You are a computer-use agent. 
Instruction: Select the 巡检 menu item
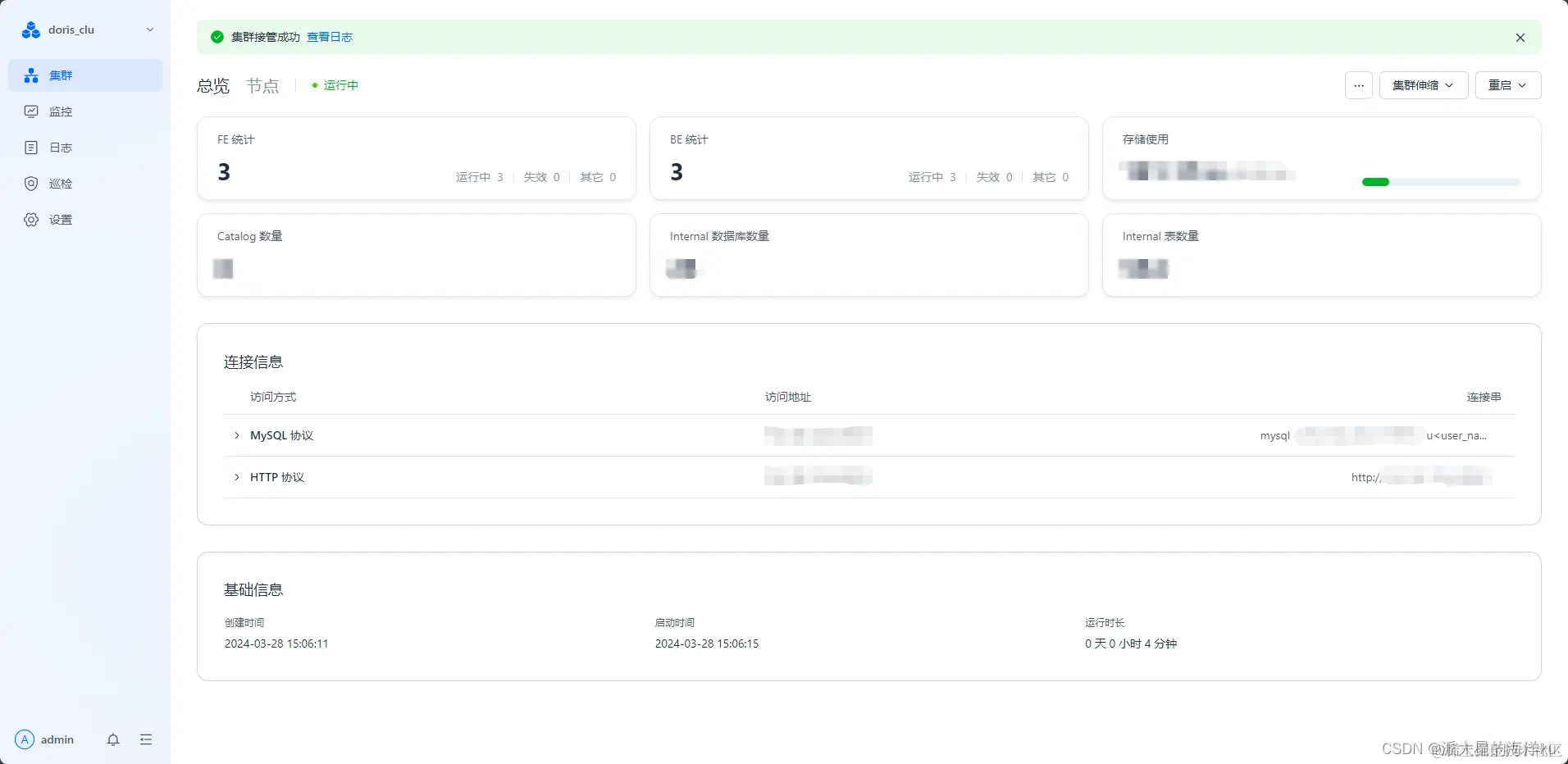pos(85,184)
